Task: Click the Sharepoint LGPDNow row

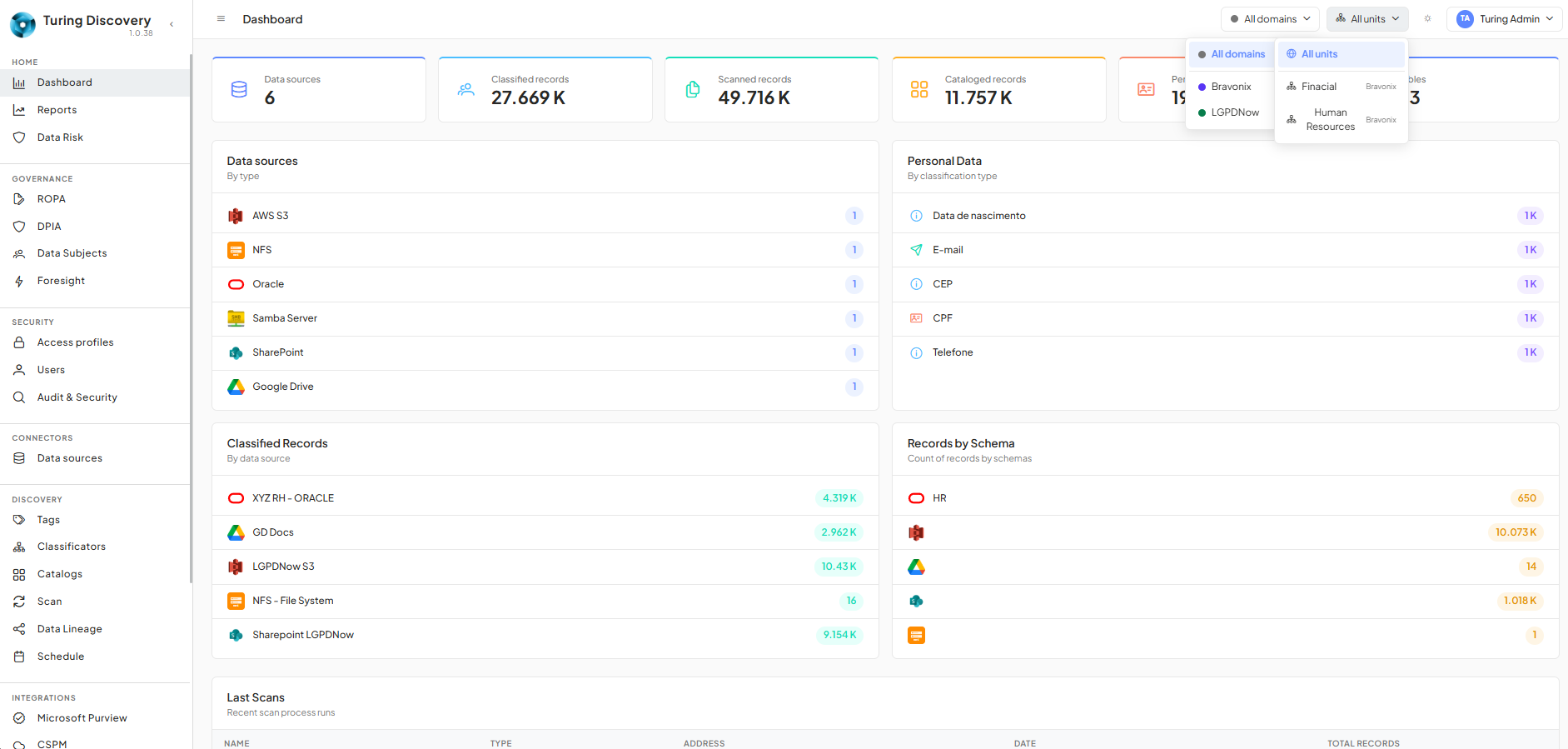Action: (x=545, y=635)
